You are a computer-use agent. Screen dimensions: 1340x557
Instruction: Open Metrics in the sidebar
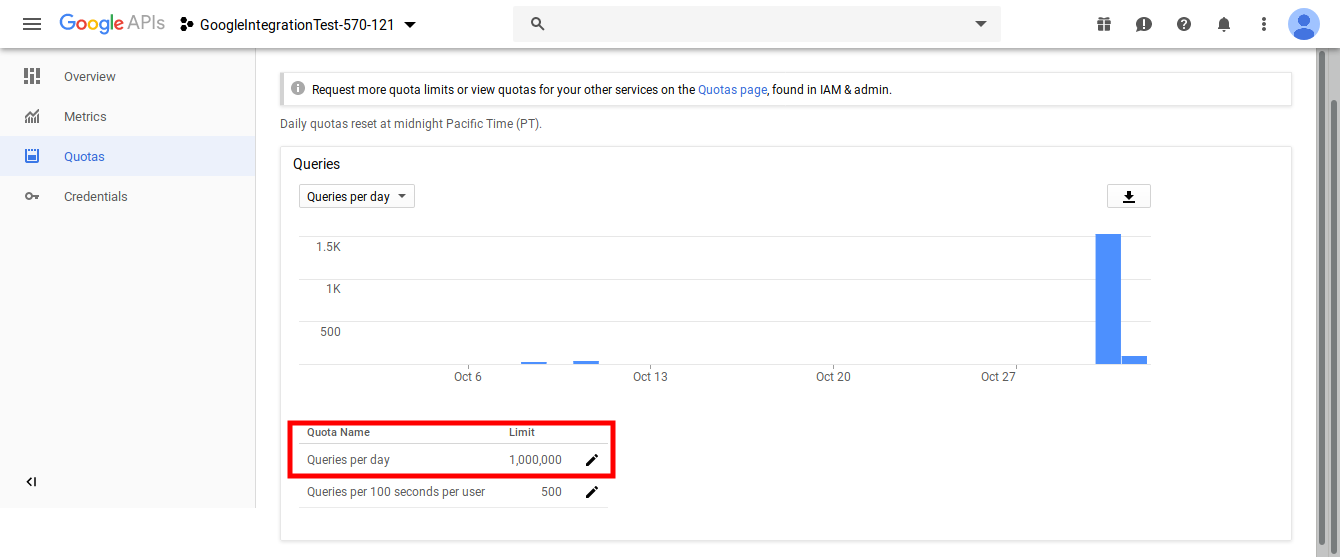click(85, 117)
